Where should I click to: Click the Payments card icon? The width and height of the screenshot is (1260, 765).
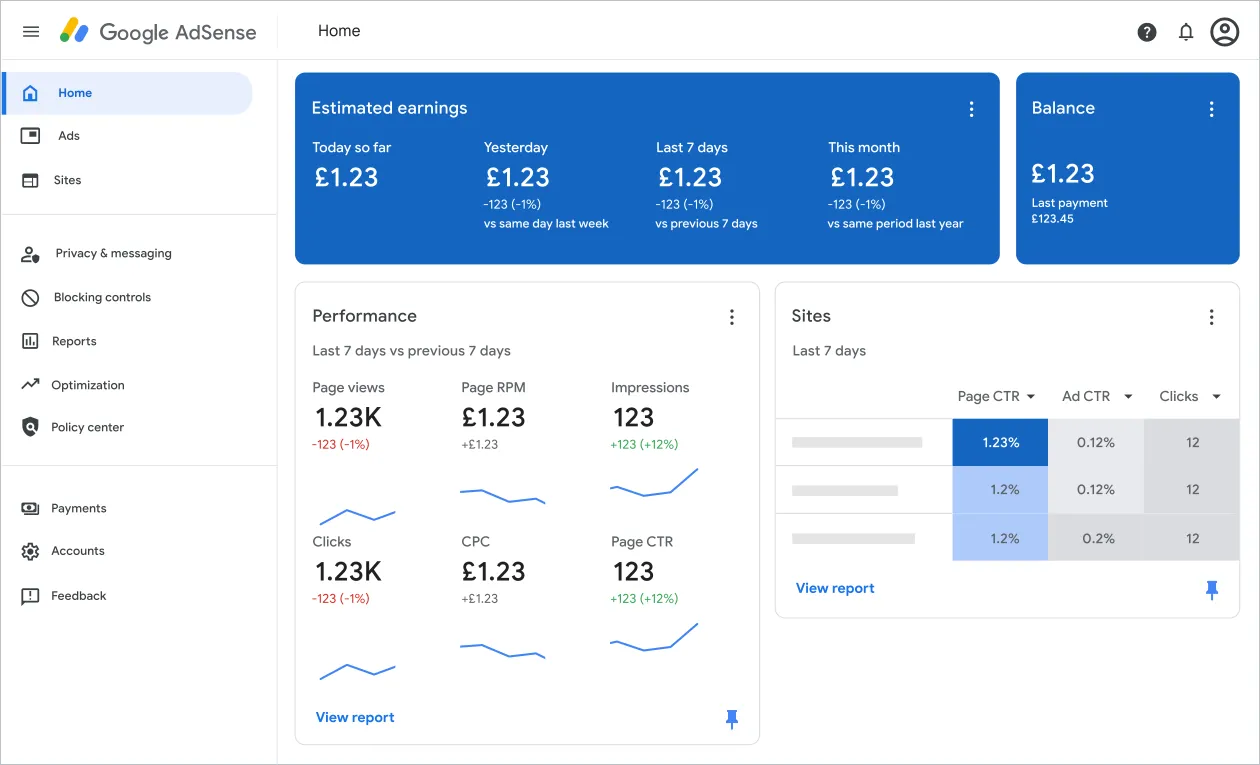pyautogui.click(x=30, y=508)
